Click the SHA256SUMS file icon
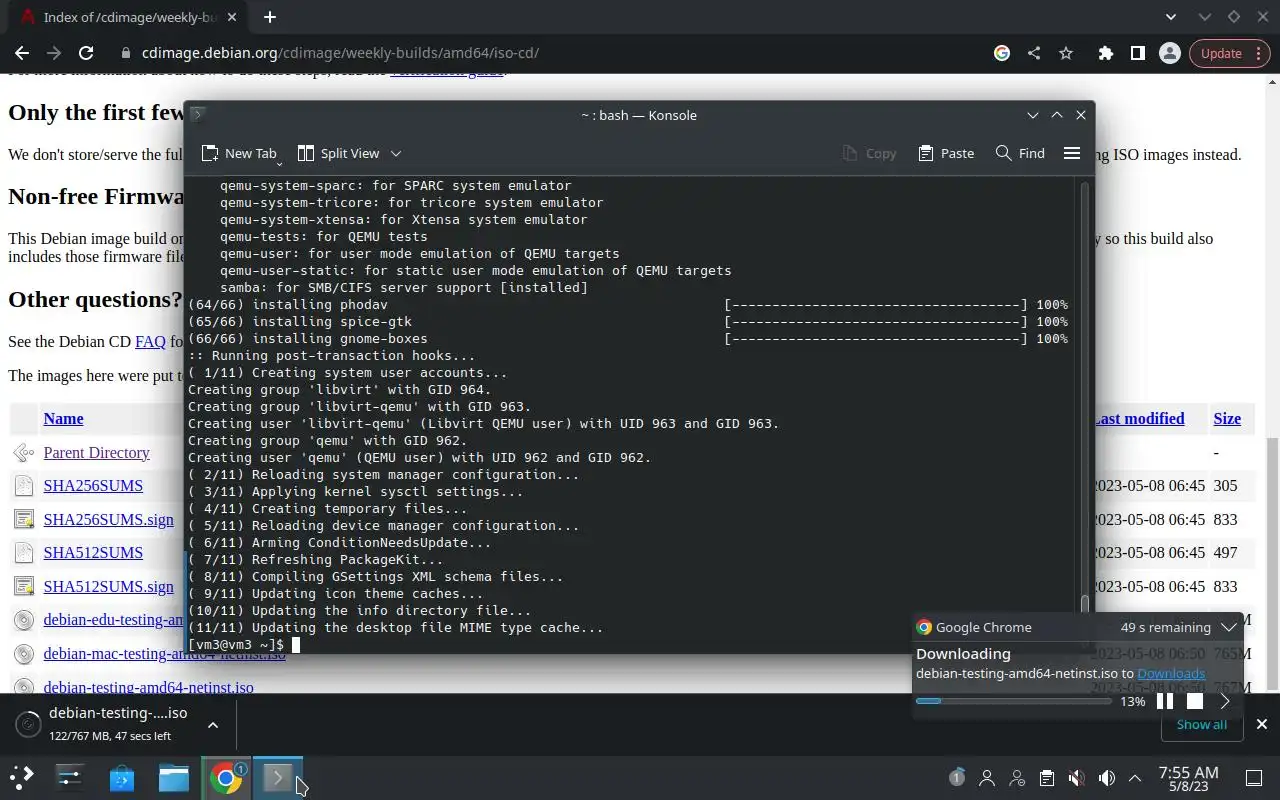 23,486
